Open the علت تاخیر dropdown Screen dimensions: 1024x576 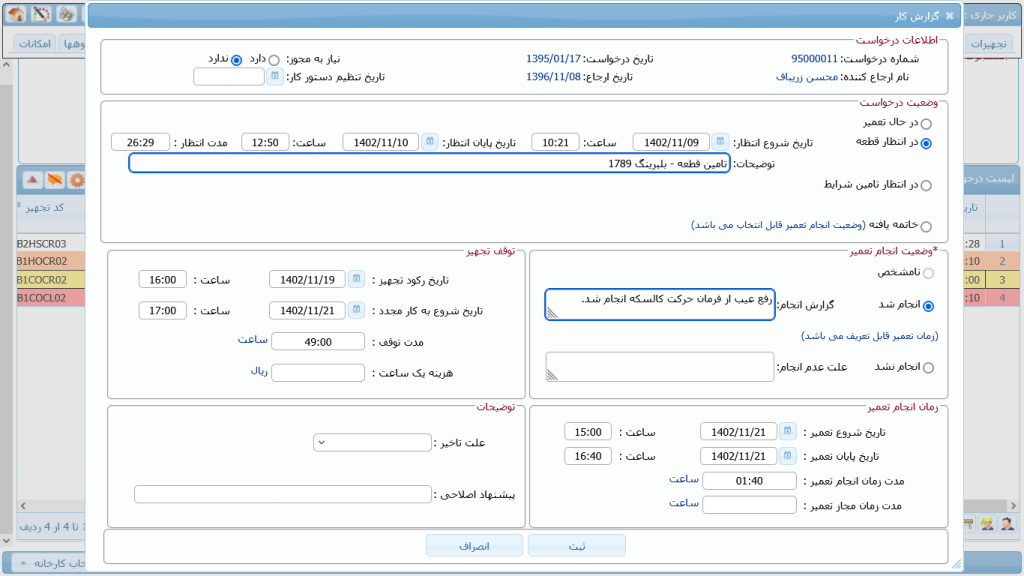[372, 441]
